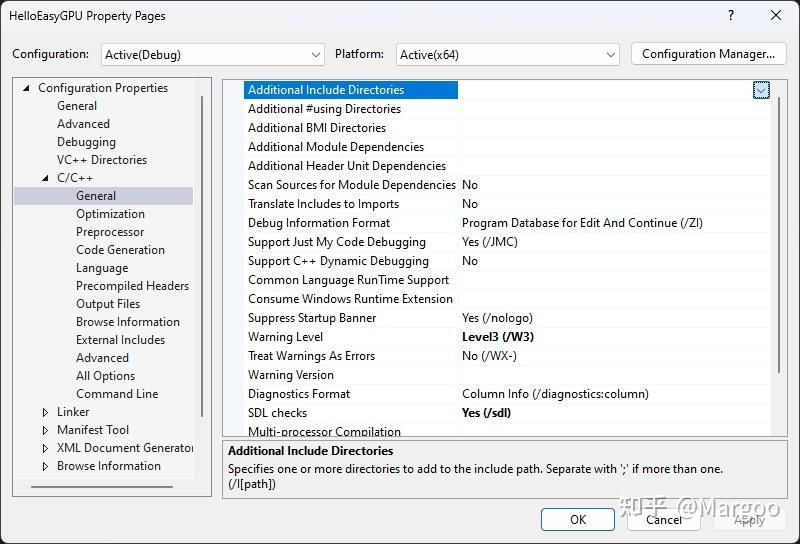This screenshot has width=800, height=544.
Task: Click the Program Database (/ZI) value
Action: (x=582, y=223)
